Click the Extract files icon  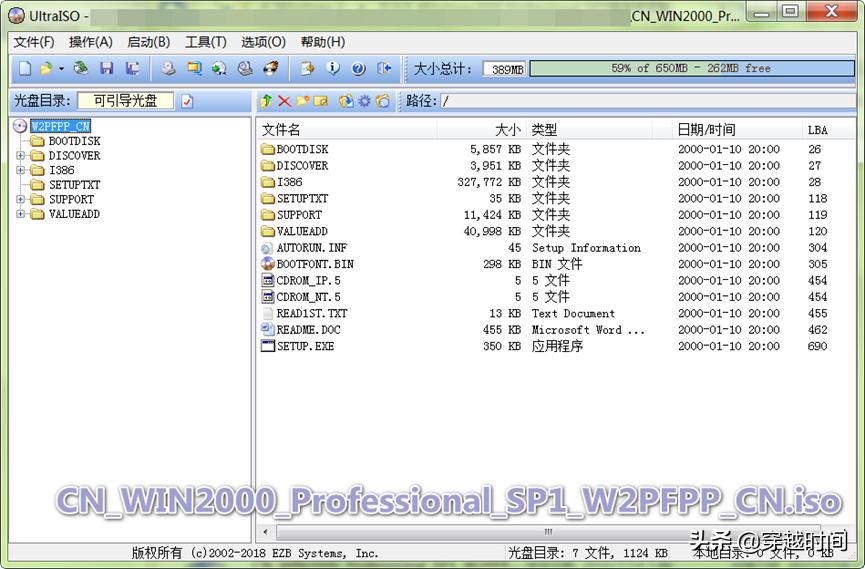click(346, 101)
